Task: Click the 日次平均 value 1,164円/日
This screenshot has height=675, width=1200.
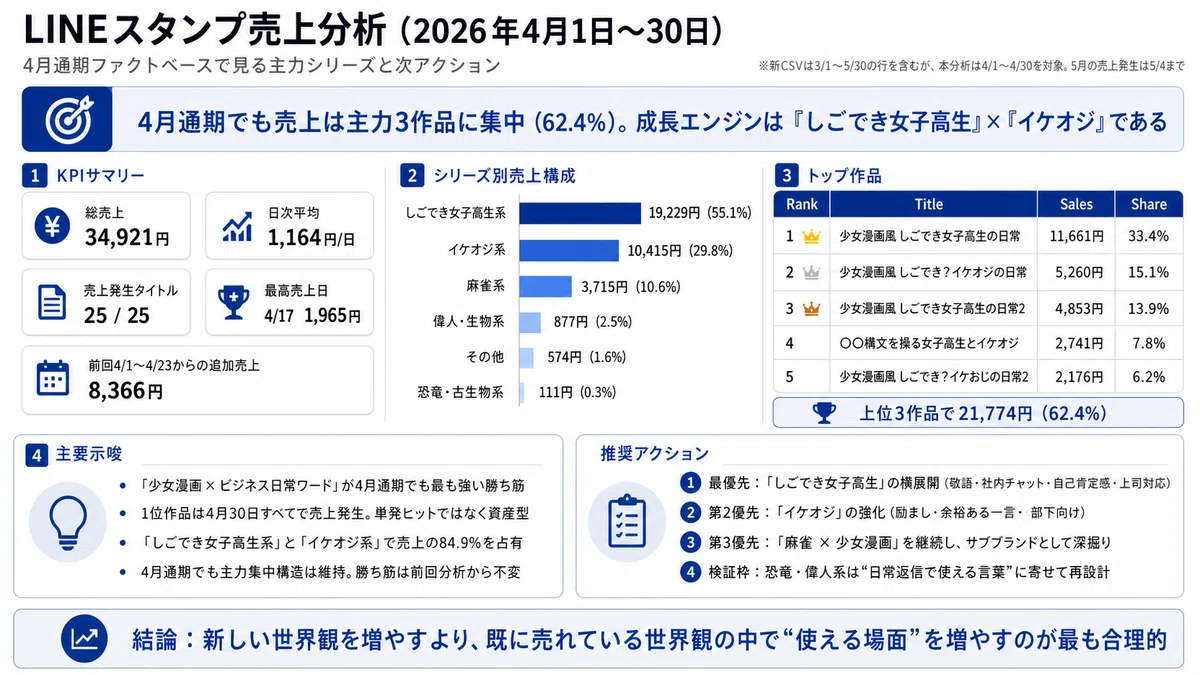Action: (x=311, y=237)
